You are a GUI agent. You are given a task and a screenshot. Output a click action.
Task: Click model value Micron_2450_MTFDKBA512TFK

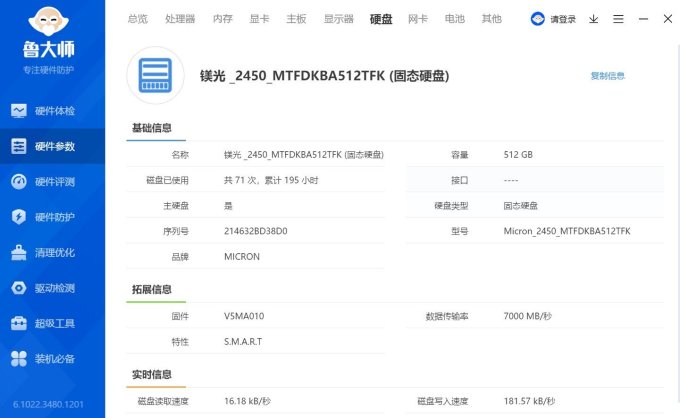(x=567, y=231)
